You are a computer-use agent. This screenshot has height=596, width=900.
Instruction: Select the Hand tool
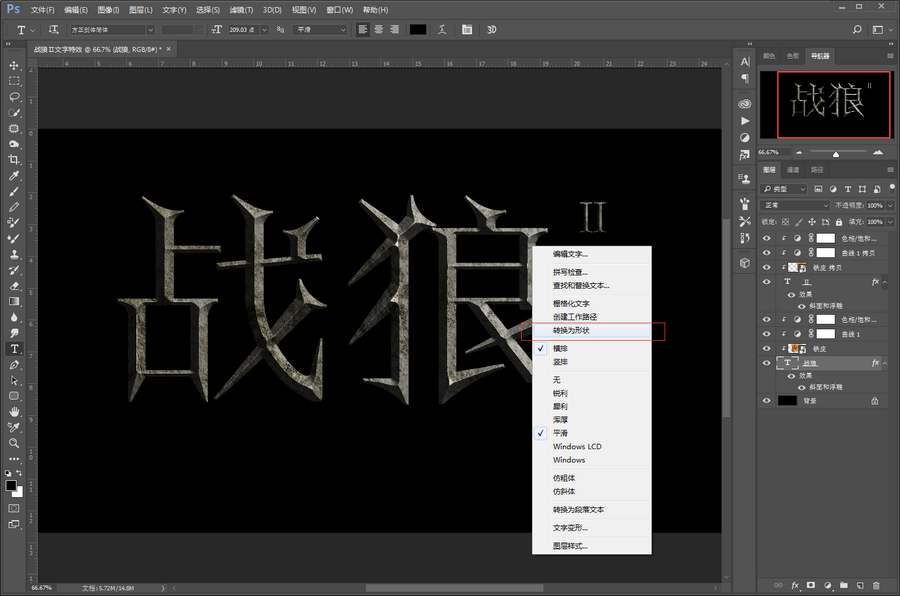[x=14, y=411]
